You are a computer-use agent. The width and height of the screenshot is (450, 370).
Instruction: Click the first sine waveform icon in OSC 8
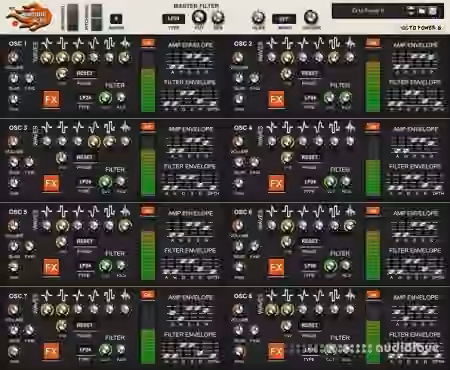272,295
